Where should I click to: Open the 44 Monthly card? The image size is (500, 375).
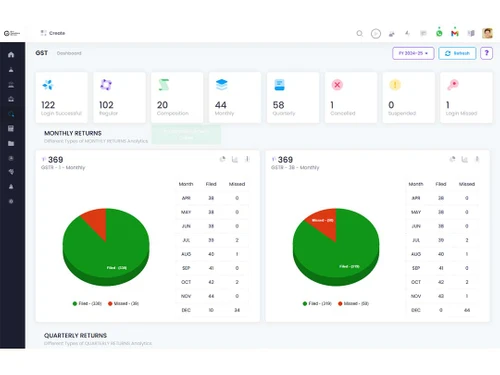235,98
